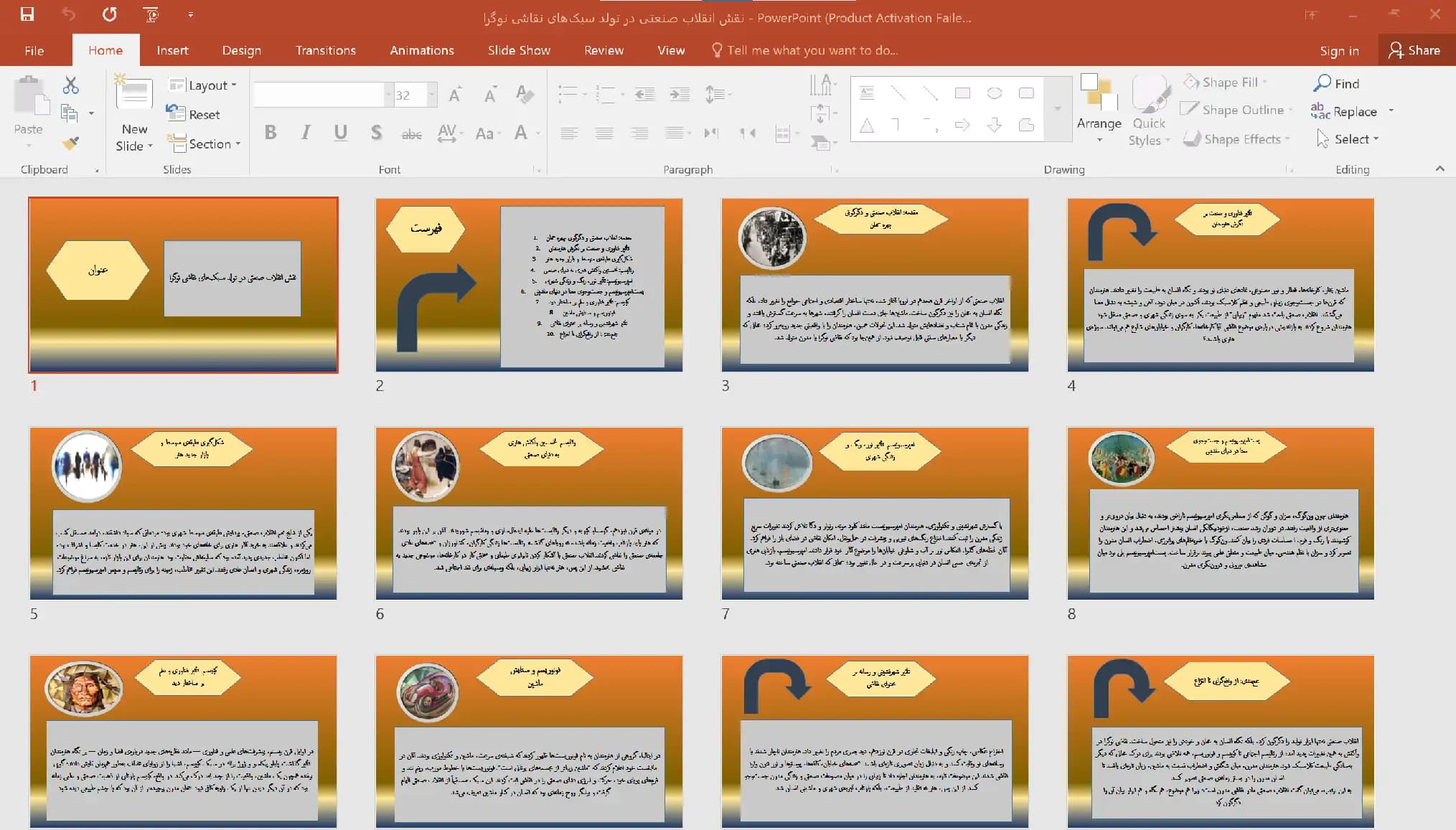Click the Reset button
1456x830 pixels.
[194, 114]
